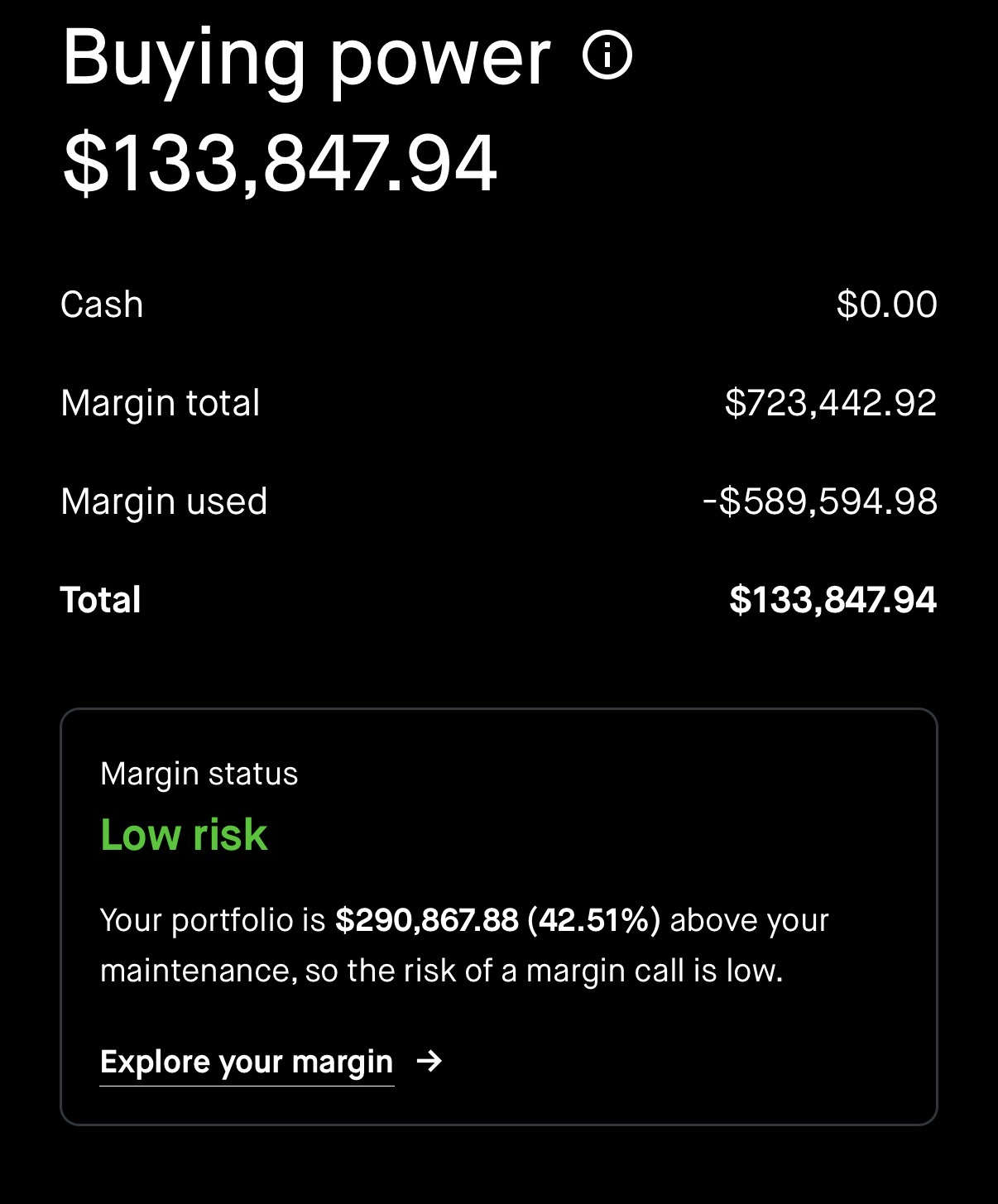Tap the bold $133,847.94 total value
The image size is (998, 1204).
833,600
